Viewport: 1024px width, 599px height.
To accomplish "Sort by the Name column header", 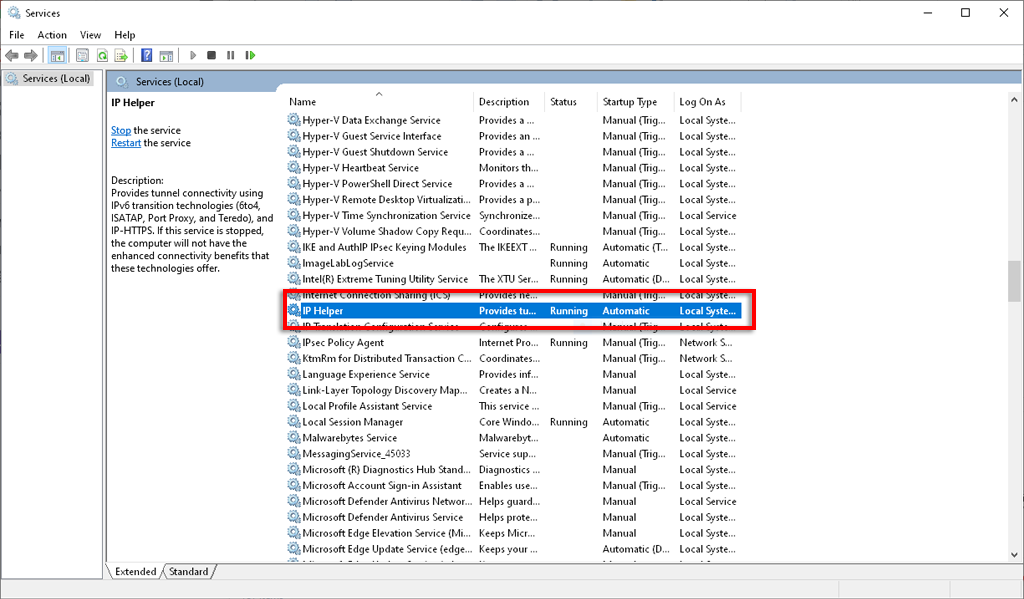I will point(302,102).
